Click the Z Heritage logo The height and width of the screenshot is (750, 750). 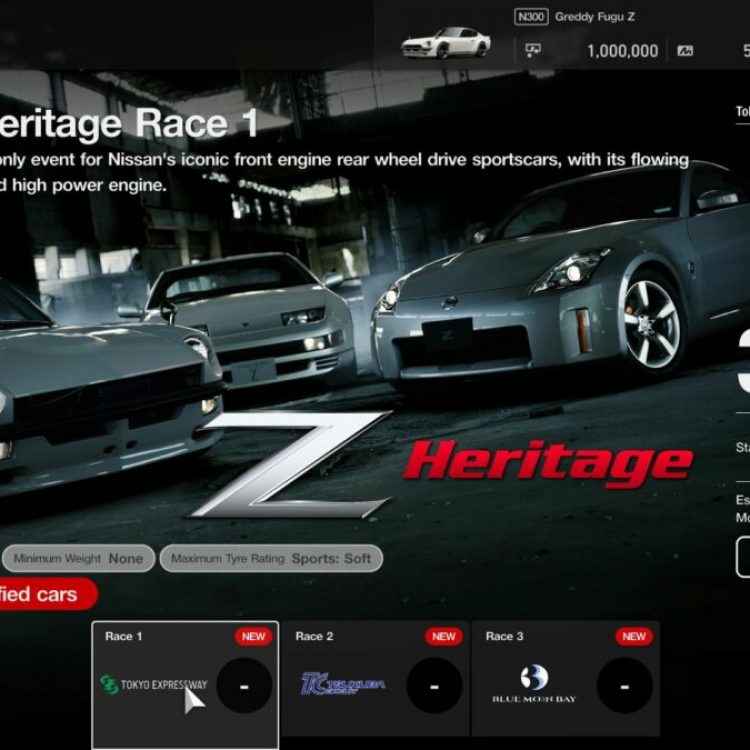(440, 465)
